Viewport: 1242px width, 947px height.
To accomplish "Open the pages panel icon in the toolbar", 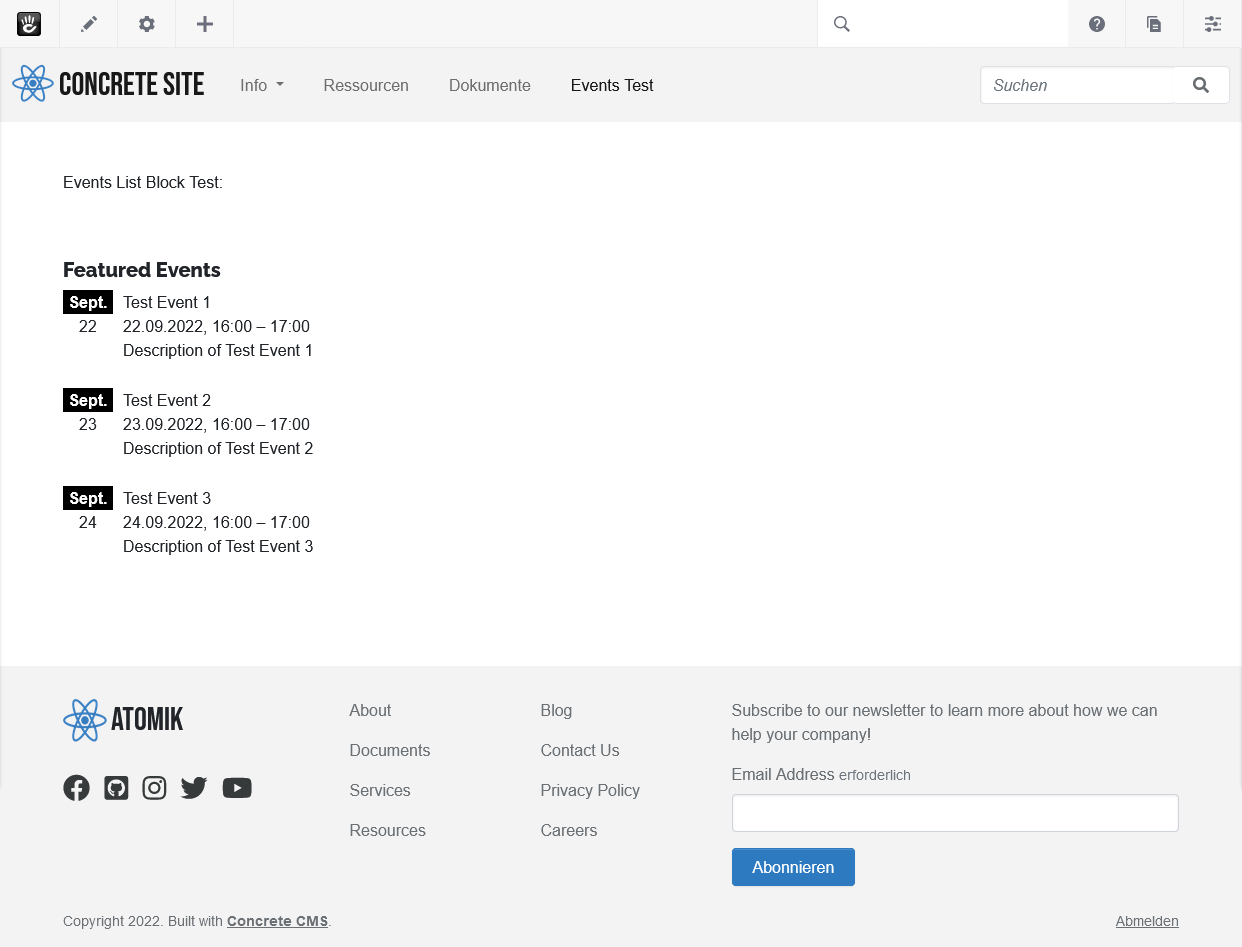I will (1153, 23).
